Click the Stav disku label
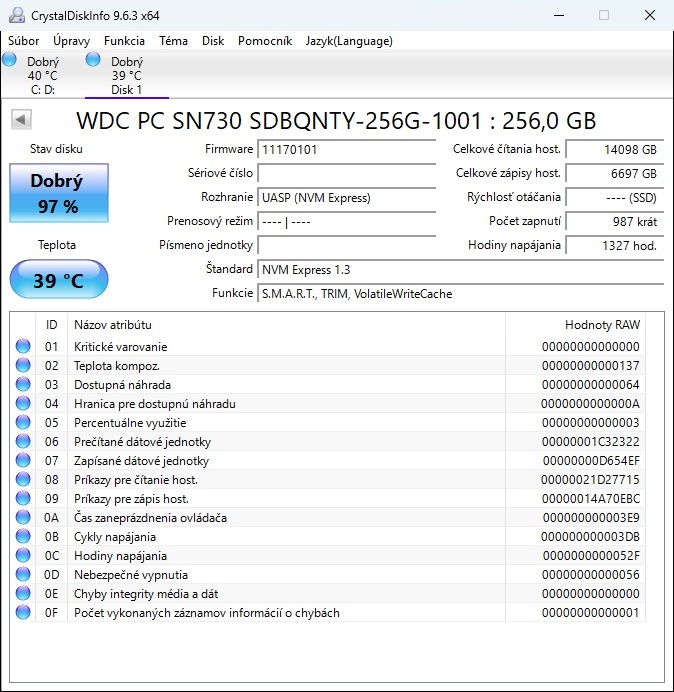674x692 pixels. (56, 149)
